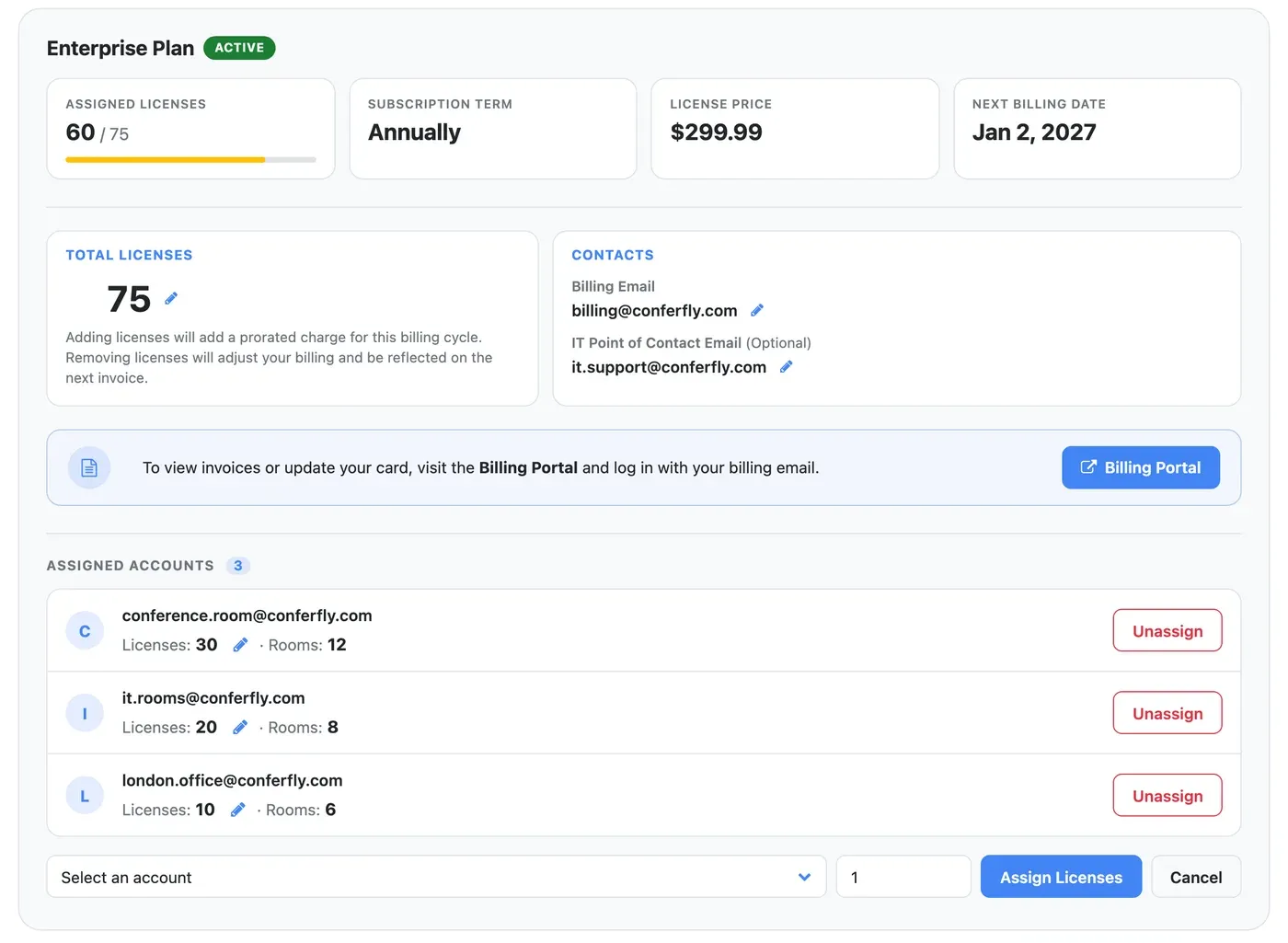Image resolution: width=1288 pixels, height=943 pixels.
Task: Click the it.rooms@conferfly.com account name
Action: pos(213,698)
